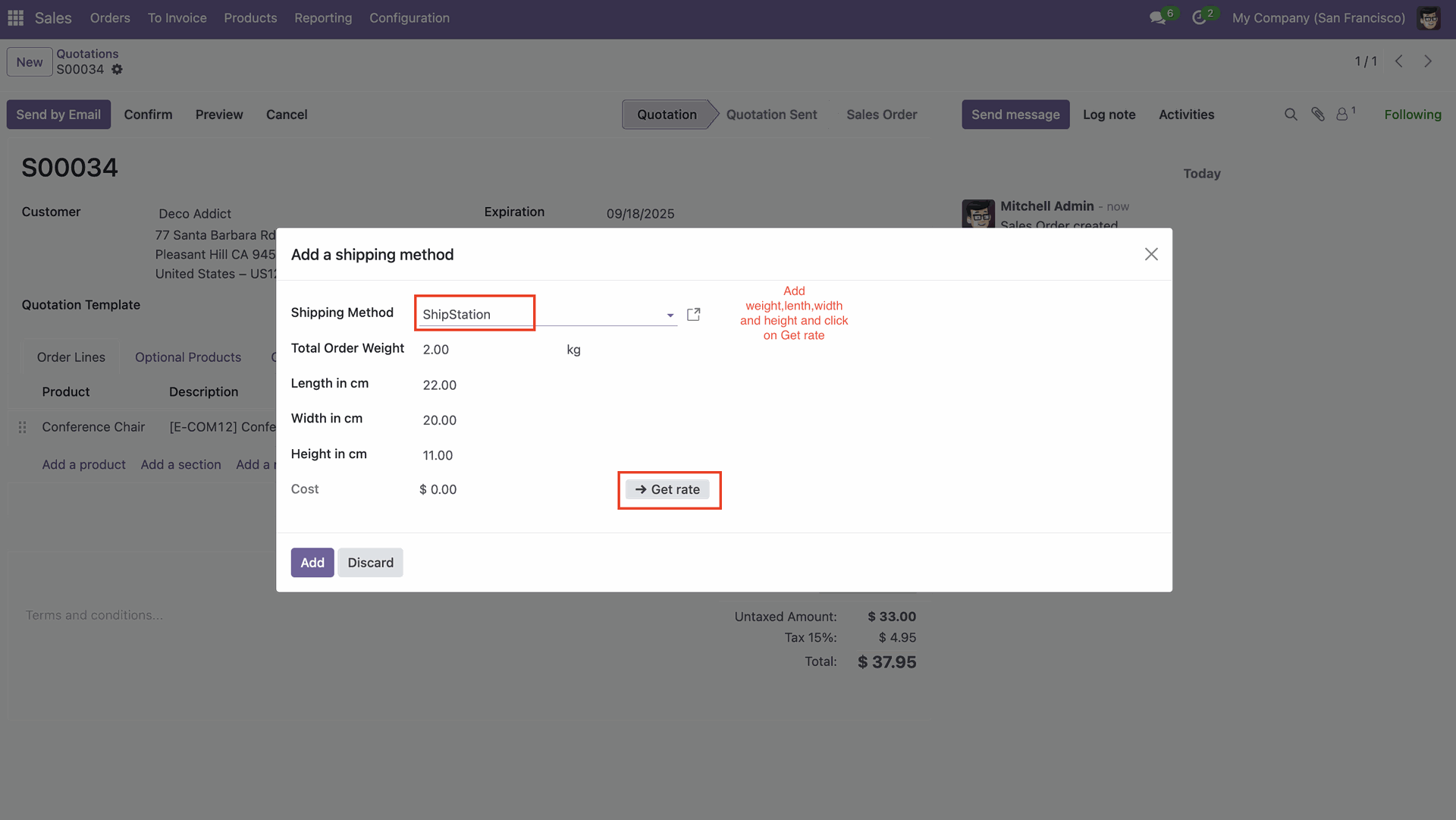1456x820 pixels.
Task: Go to the next record arrow
Action: pos(1428,61)
